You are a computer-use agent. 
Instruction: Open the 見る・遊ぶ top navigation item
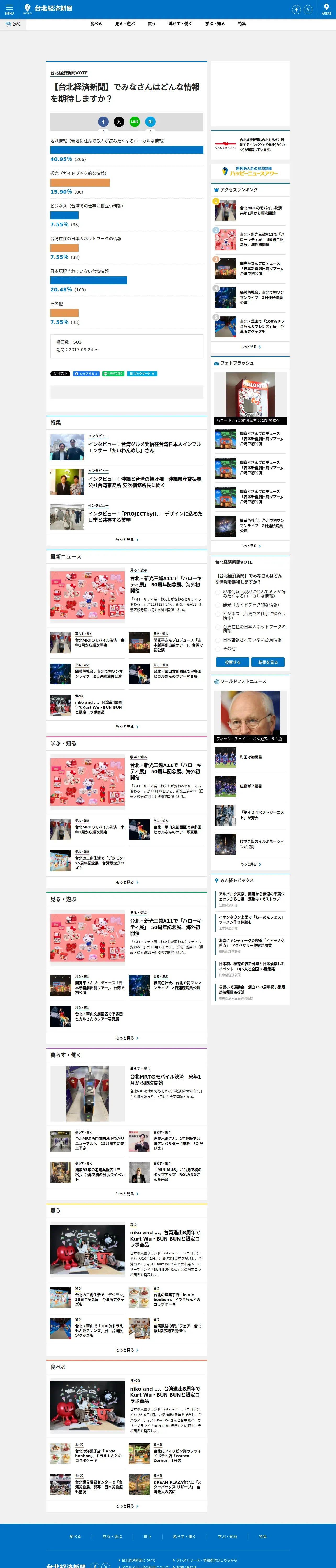click(125, 24)
